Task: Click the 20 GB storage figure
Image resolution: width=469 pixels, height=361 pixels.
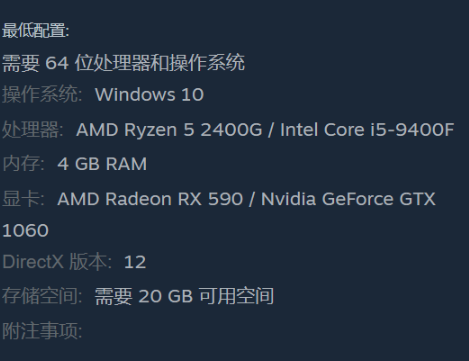Action: pos(165,296)
